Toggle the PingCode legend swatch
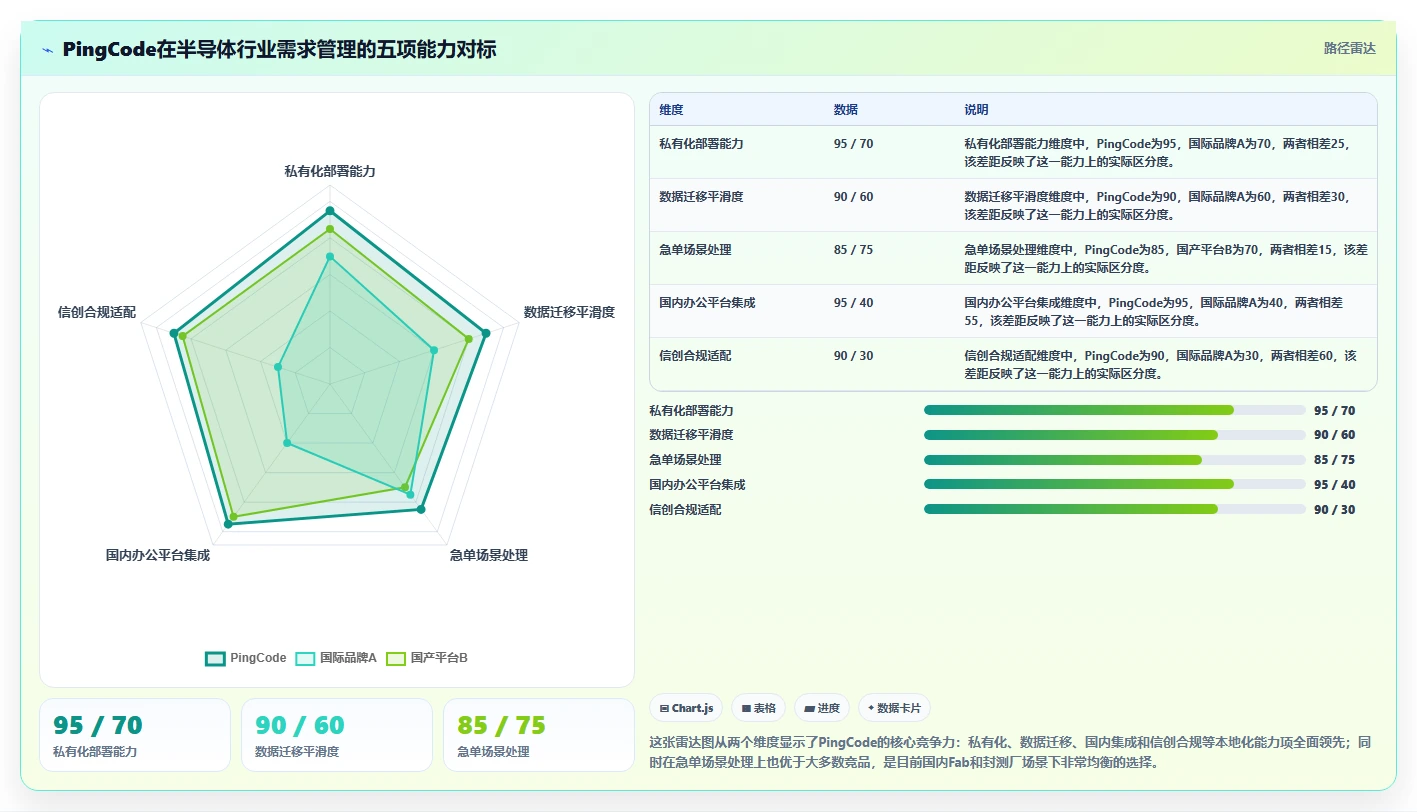This screenshot has height=812, width=1417. (215, 658)
